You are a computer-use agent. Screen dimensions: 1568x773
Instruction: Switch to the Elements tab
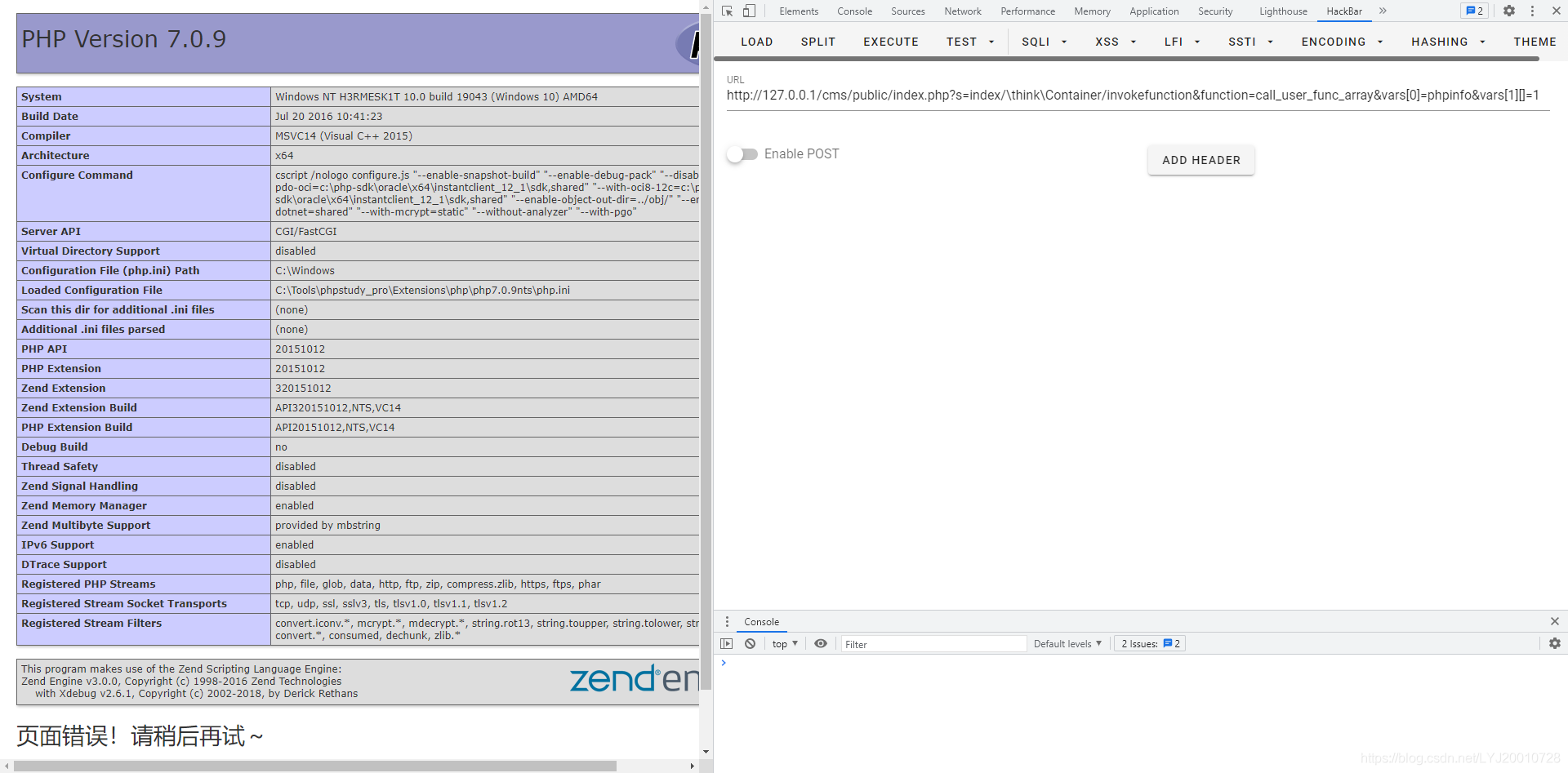[799, 11]
